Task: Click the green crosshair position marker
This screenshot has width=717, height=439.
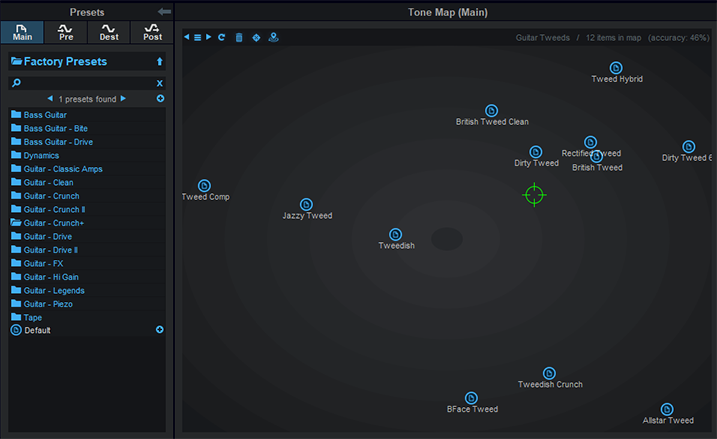Action: [x=534, y=195]
